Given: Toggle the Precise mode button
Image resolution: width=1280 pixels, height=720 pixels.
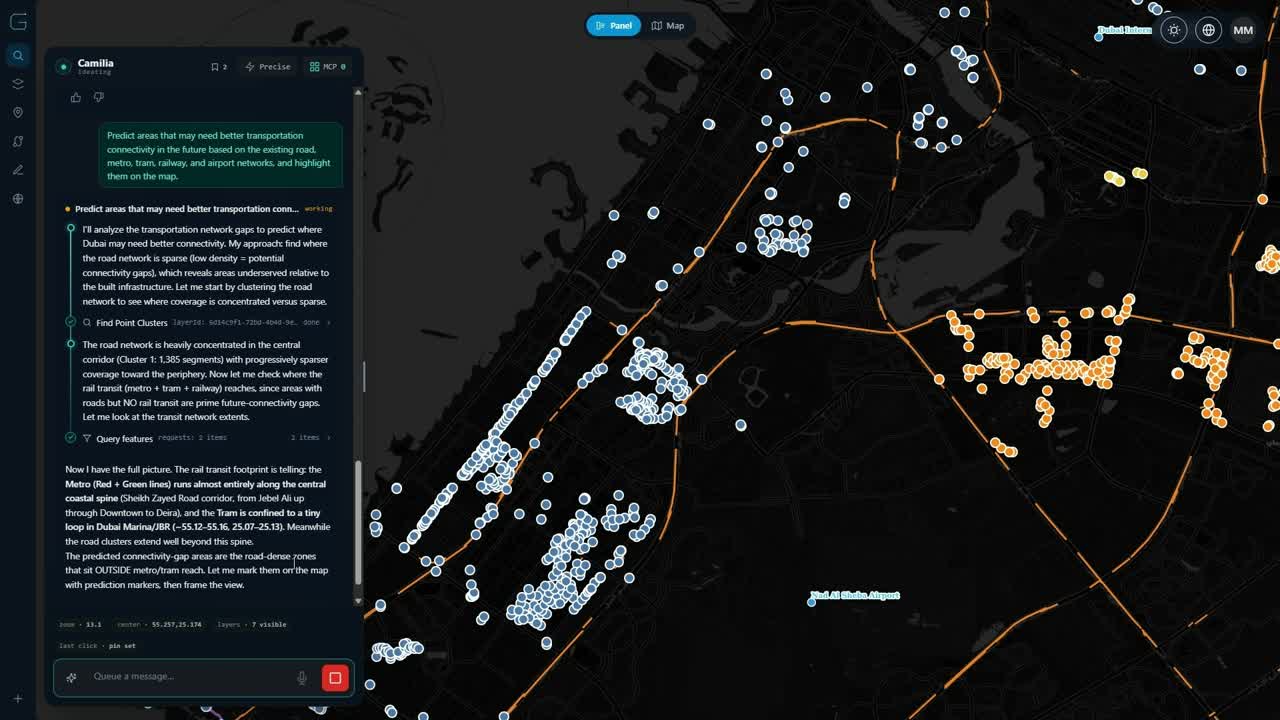Looking at the screenshot, I should coord(268,67).
